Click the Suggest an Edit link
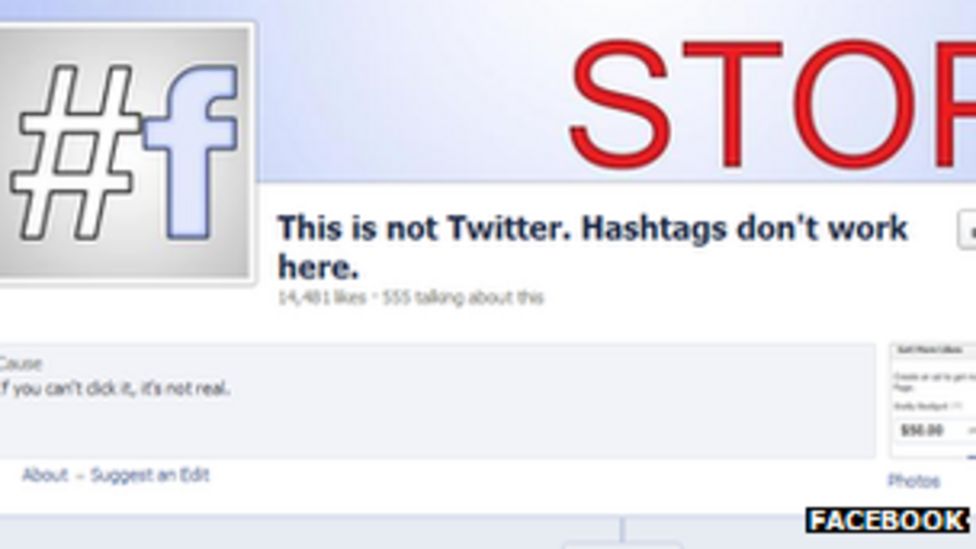Image resolution: width=976 pixels, height=549 pixels. pos(150,476)
